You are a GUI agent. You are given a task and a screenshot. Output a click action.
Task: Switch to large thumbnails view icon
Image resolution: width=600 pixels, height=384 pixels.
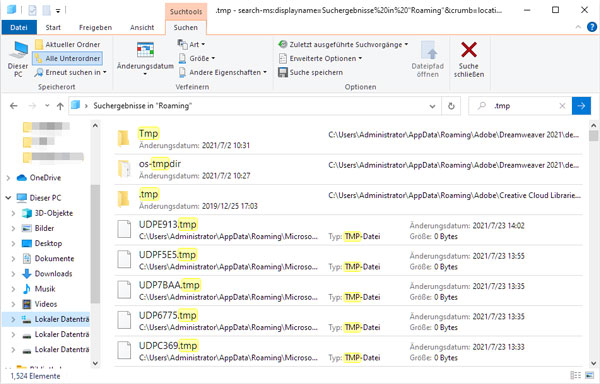tap(590, 375)
